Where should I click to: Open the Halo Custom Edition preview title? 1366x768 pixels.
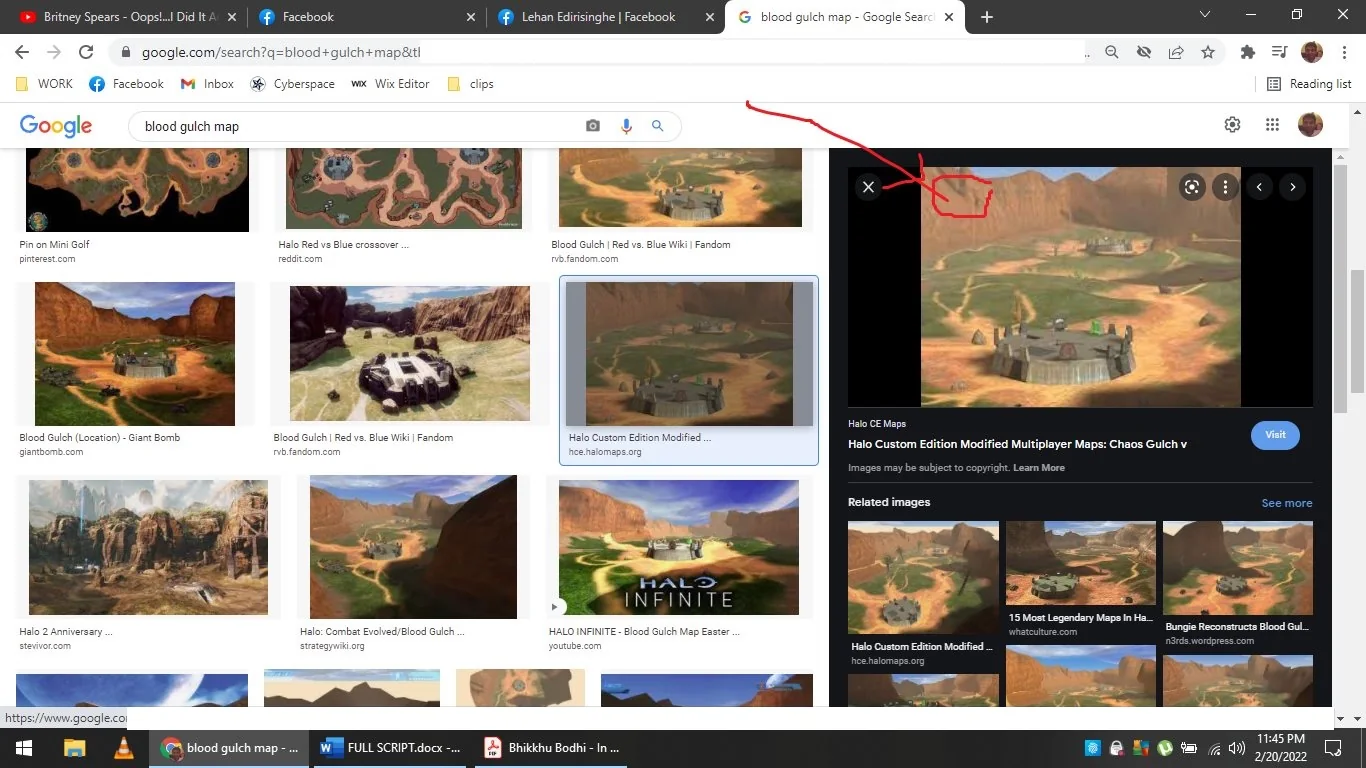[x=1017, y=444]
